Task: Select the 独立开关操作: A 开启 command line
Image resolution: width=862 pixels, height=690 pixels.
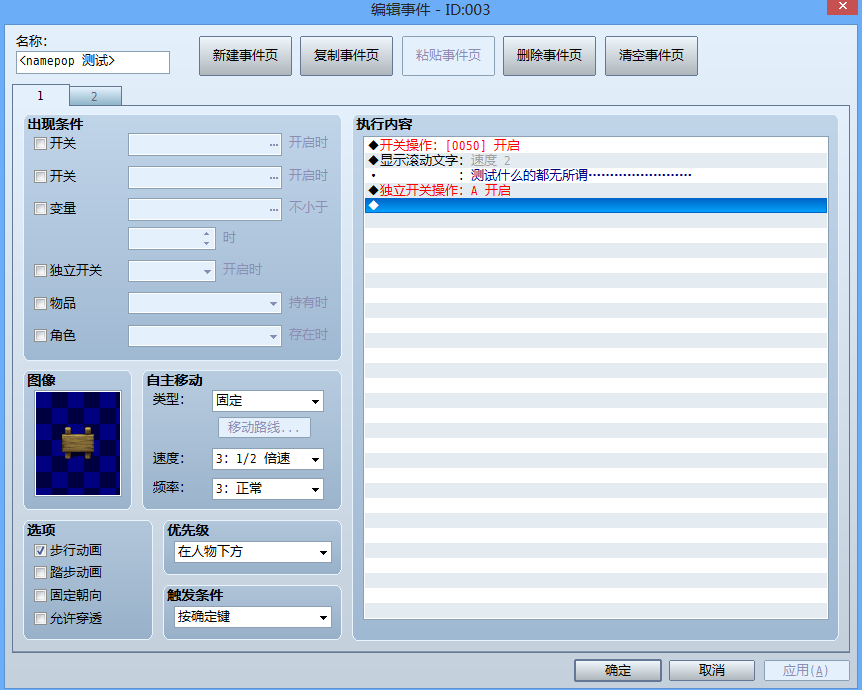Action: point(596,190)
